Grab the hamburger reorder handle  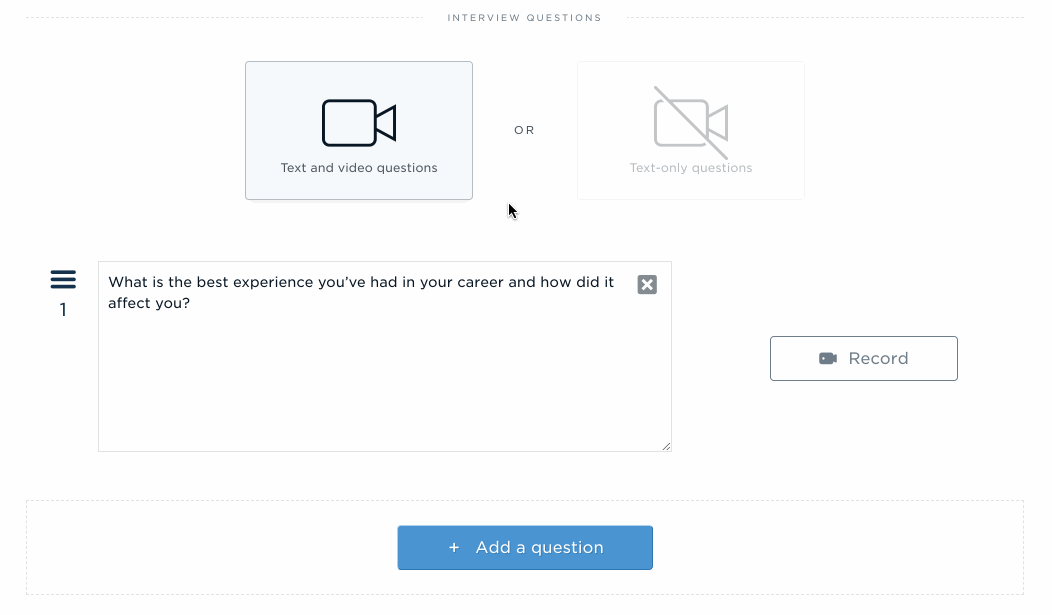click(x=63, y=279)
